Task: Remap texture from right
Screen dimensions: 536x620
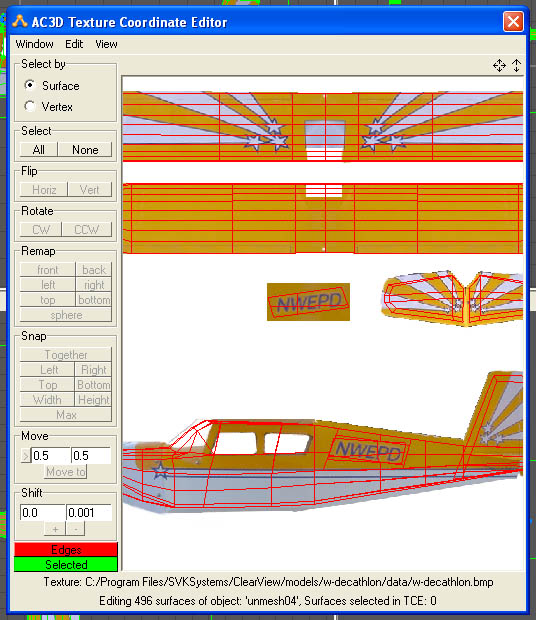Action: tap(94, 285)
